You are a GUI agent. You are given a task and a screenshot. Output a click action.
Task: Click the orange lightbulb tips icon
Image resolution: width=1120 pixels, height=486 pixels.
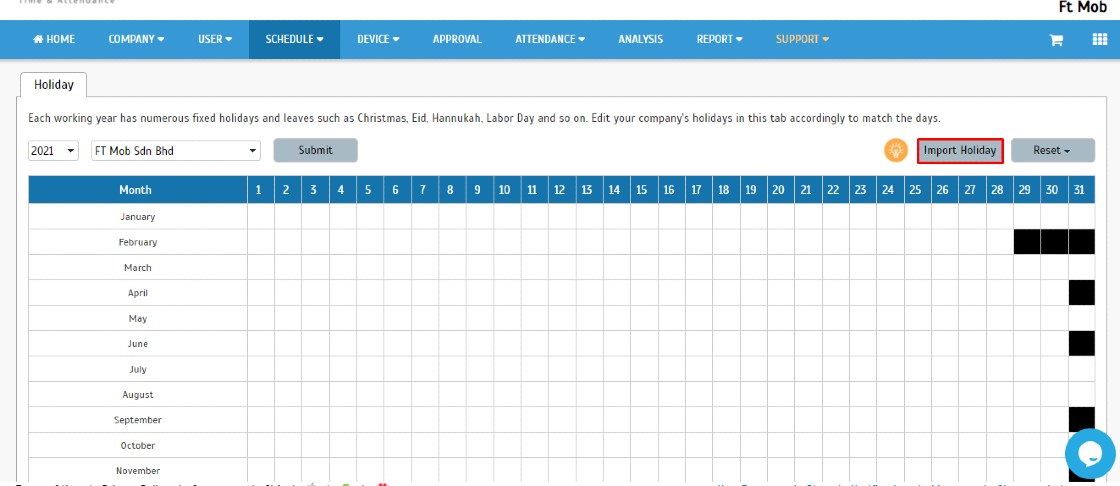[x=895, y=151]
